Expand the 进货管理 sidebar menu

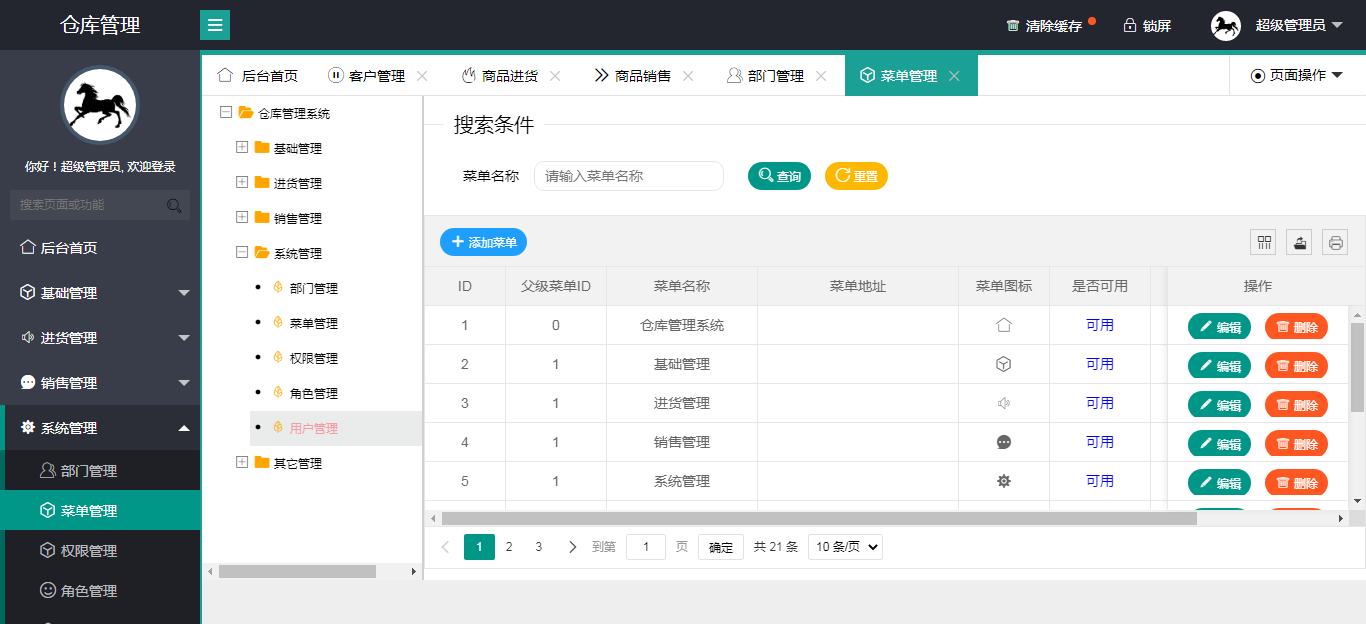tap(100, 338)
